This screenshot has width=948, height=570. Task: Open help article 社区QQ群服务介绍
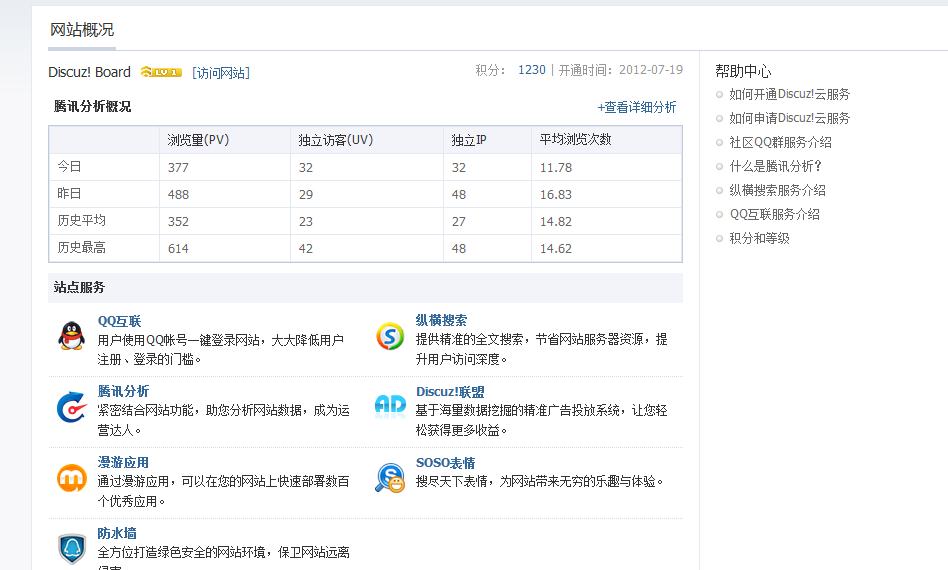click(780, 142)
